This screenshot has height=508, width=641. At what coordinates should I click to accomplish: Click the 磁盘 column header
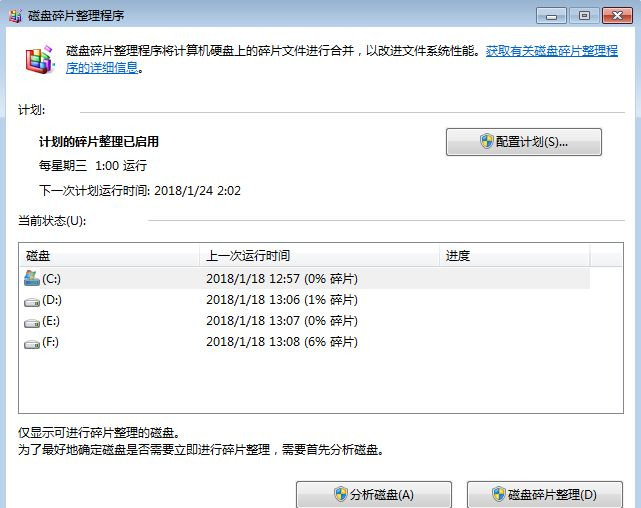coord(109,256)
